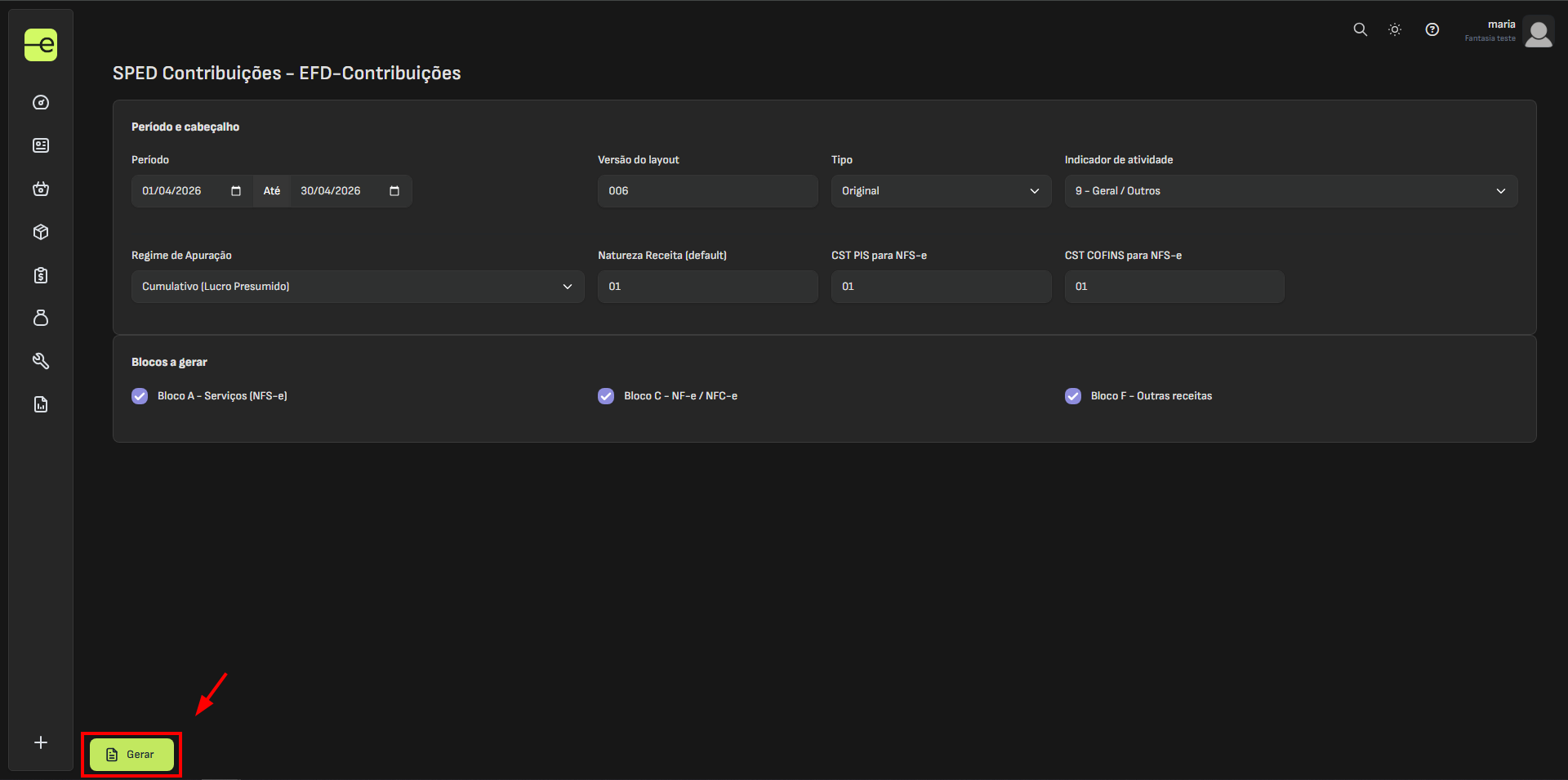Open the reports chart icon in sidebar
Image resolution: width=1568 pixels, height=780 pixels.
(x=41, y=404)
